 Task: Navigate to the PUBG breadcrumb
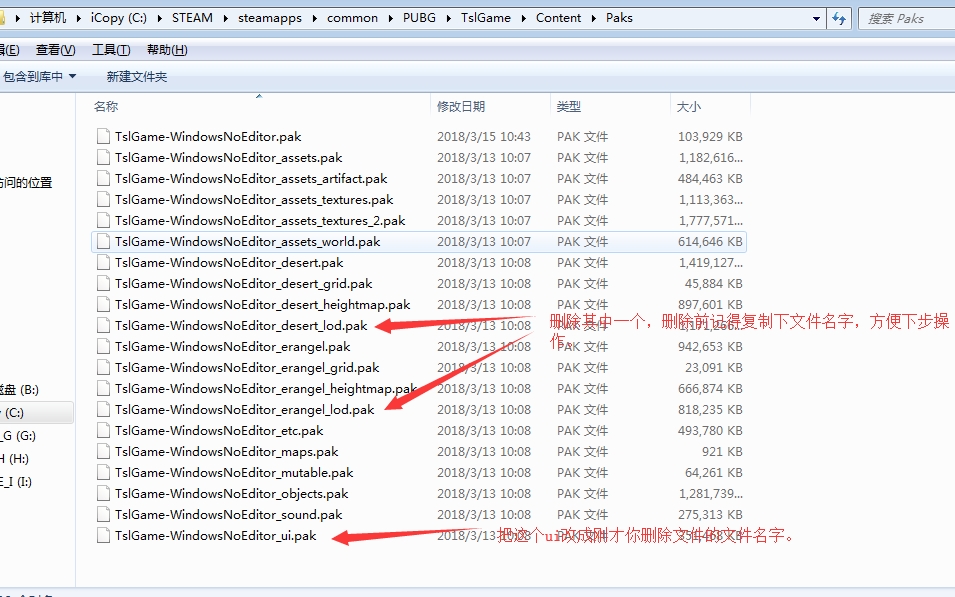pos(420,18)
